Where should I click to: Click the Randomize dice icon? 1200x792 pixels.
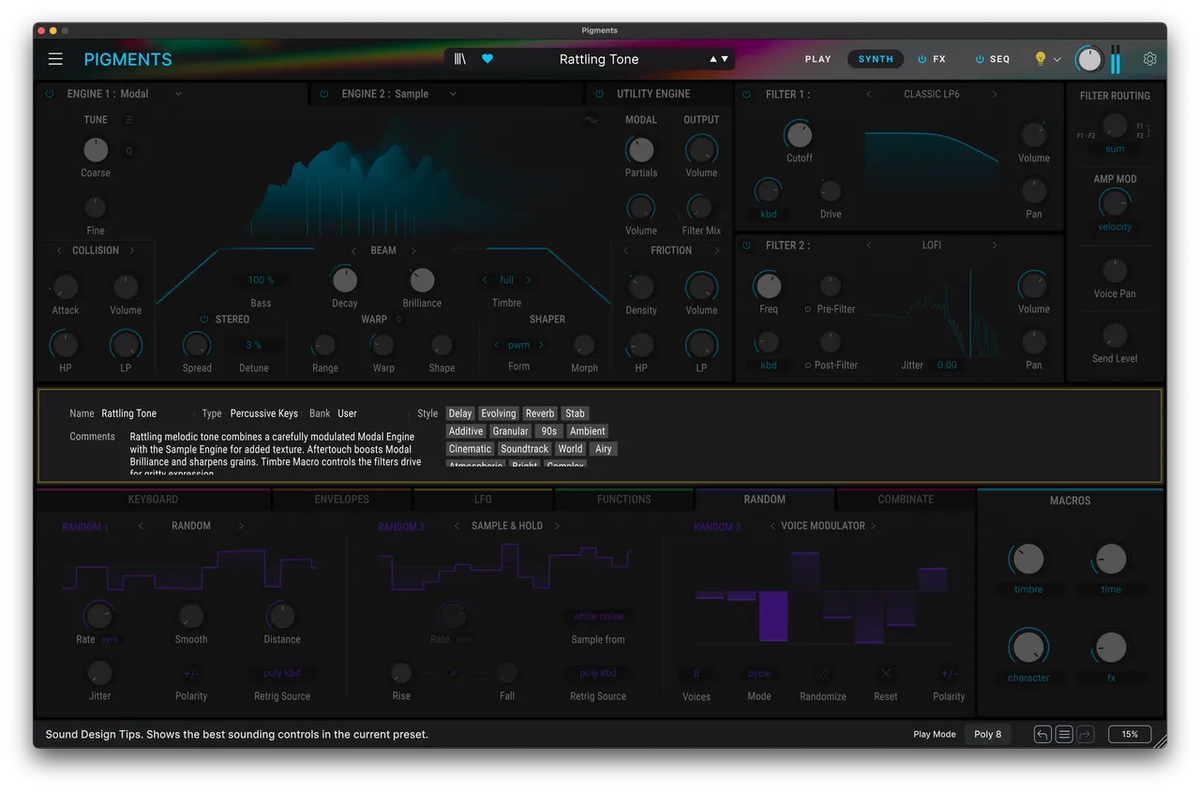[824, 673]
